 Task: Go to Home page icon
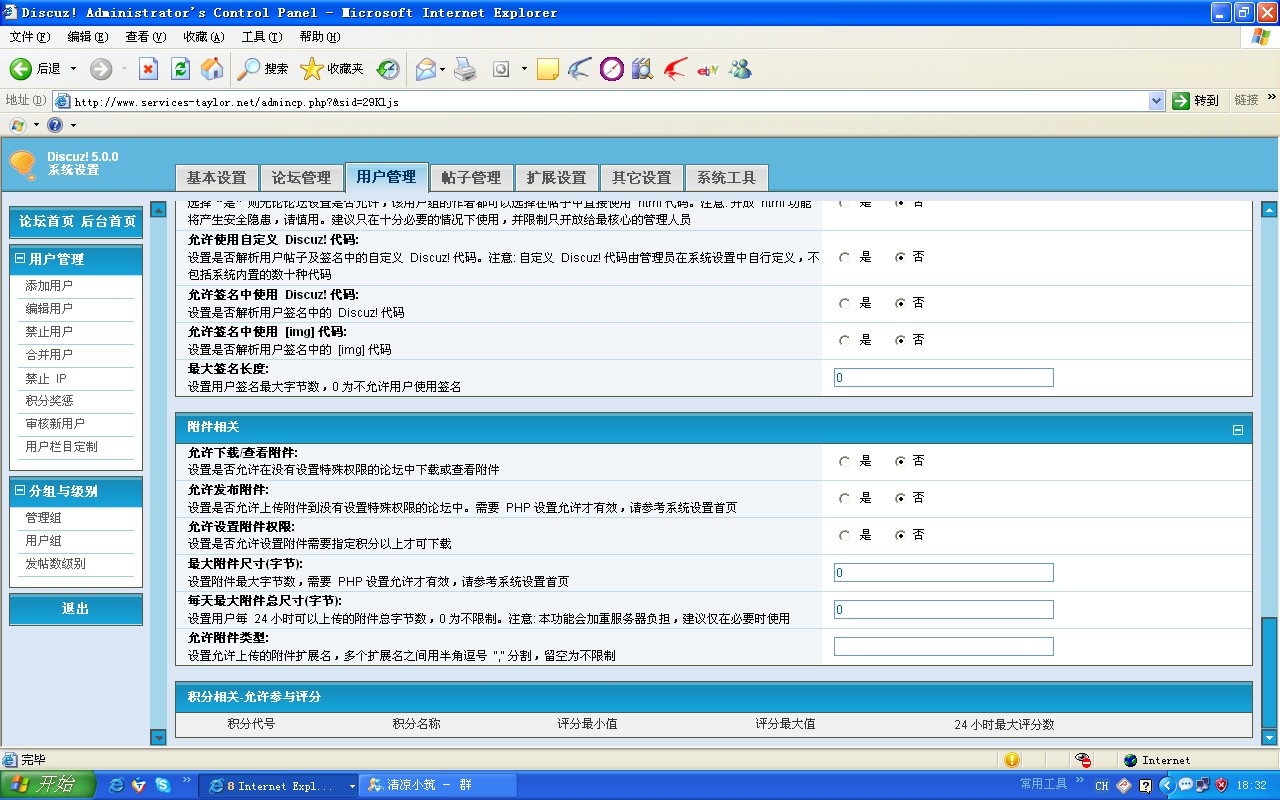point(212,69)
